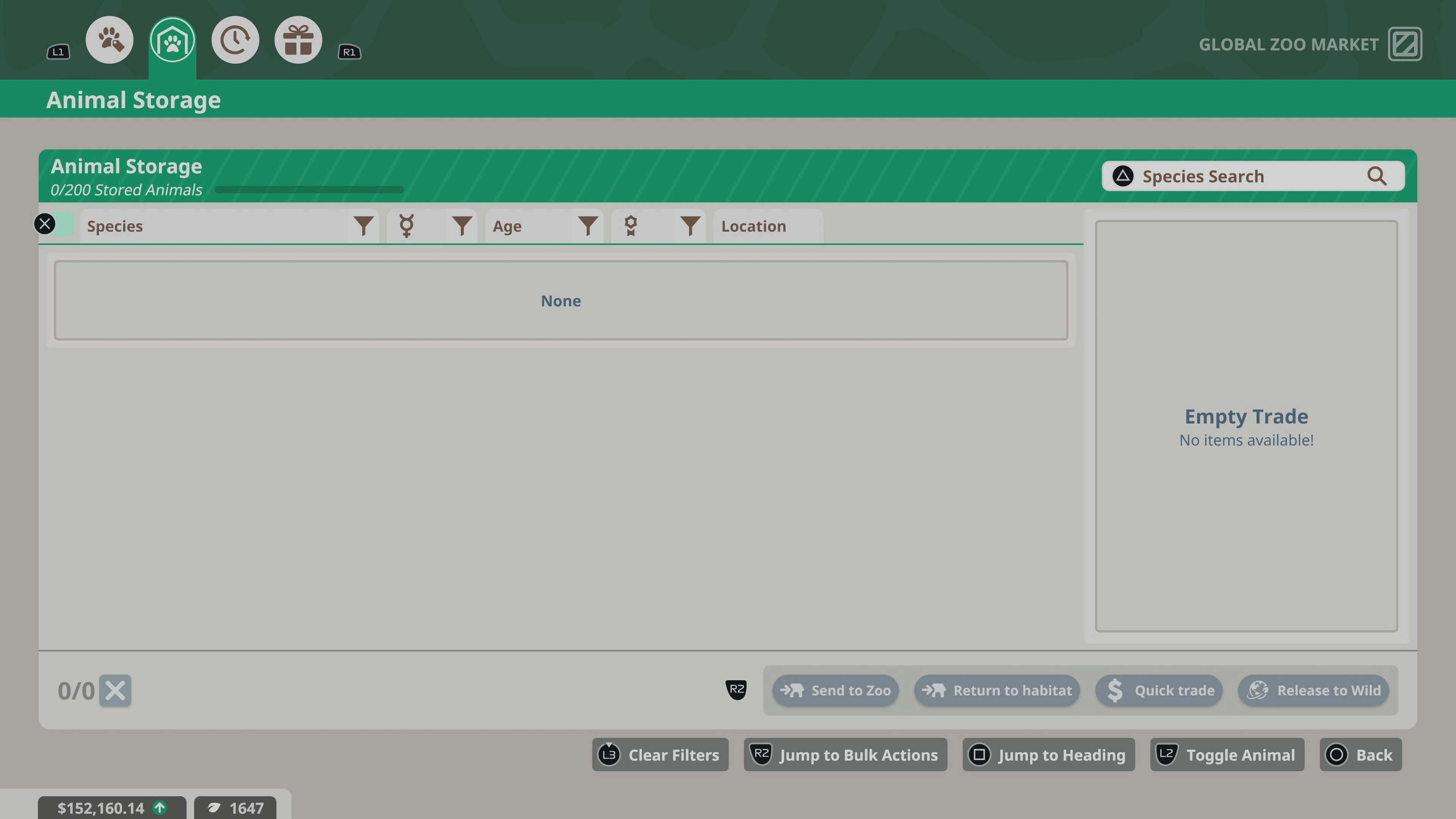The image size is (1456, 819).
Task: Click the No items available! message
Action: click(1246, 440)
